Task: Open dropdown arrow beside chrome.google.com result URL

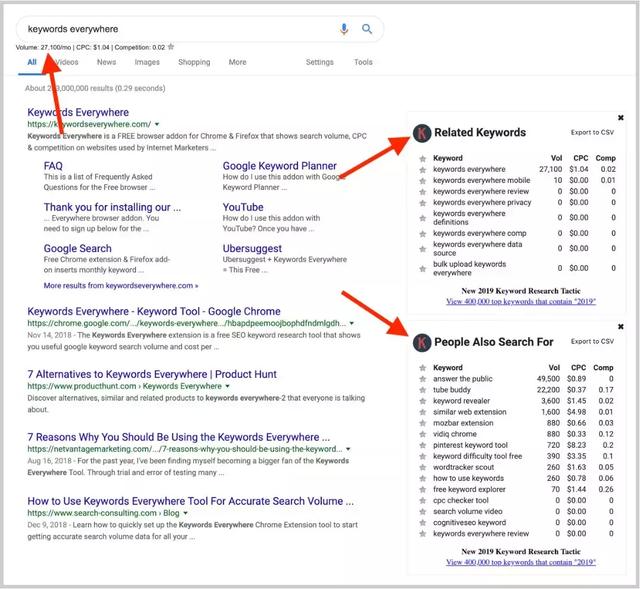Action: point(351,323)
